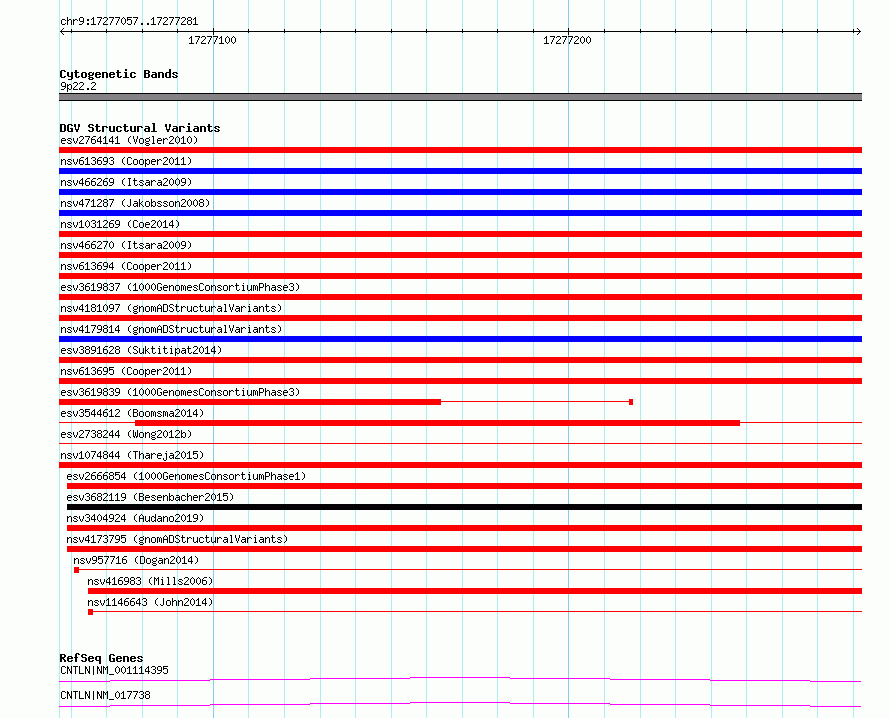Open variant nsv1146643 (John2014) label
890x718 pixels.
click(150, 602)
